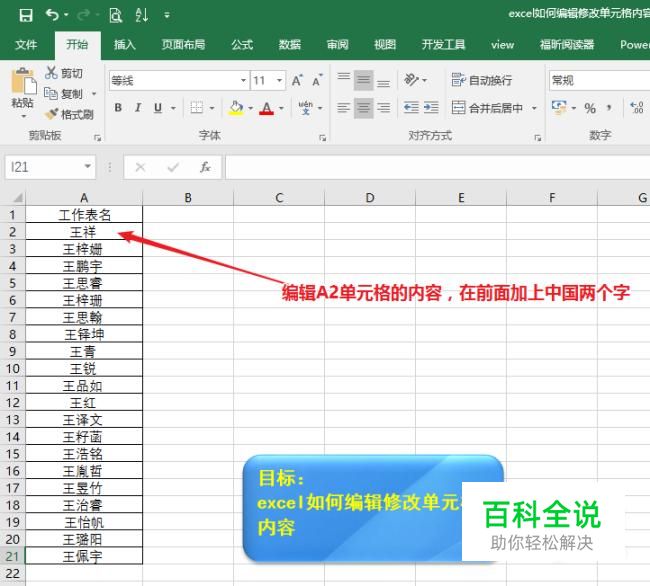Click the Accounting Number Format icon
650x586 pixels.
tap(559, 108)
